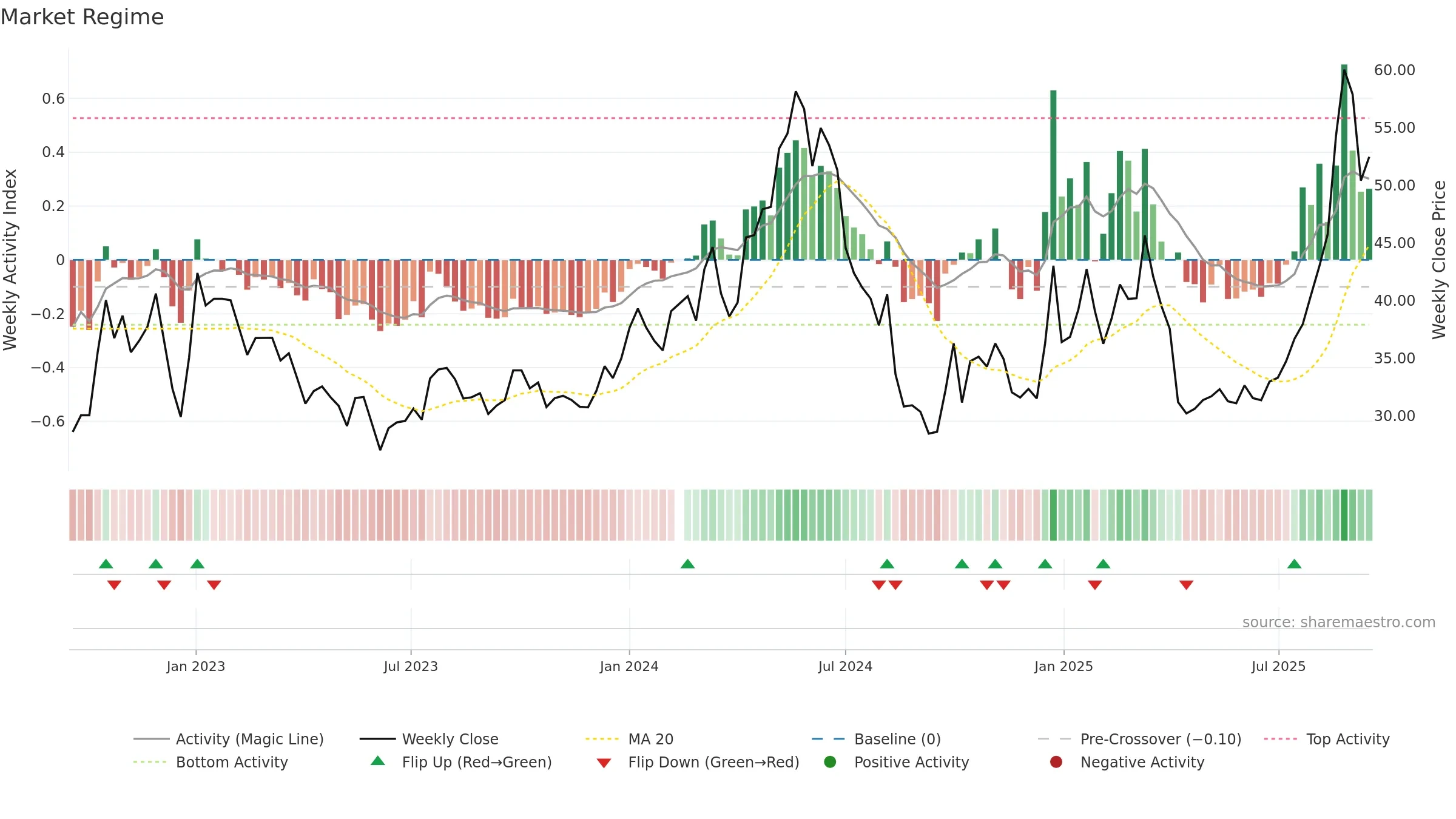Click the −0.6 activity axis label
The height and width of the screenshot is (819, 1456).
pyautogui.click(x=48, y=422)
